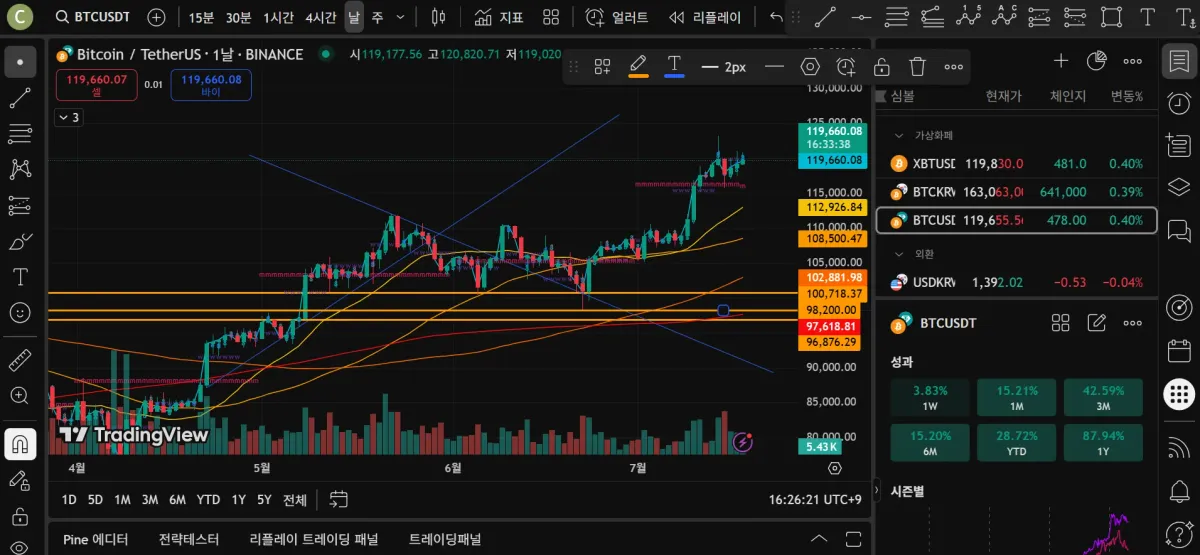Viewport: 1200px width, 555px height.
Task: Expand the collapsed indicator legend showing 3
Action: [x=68, y=118]
